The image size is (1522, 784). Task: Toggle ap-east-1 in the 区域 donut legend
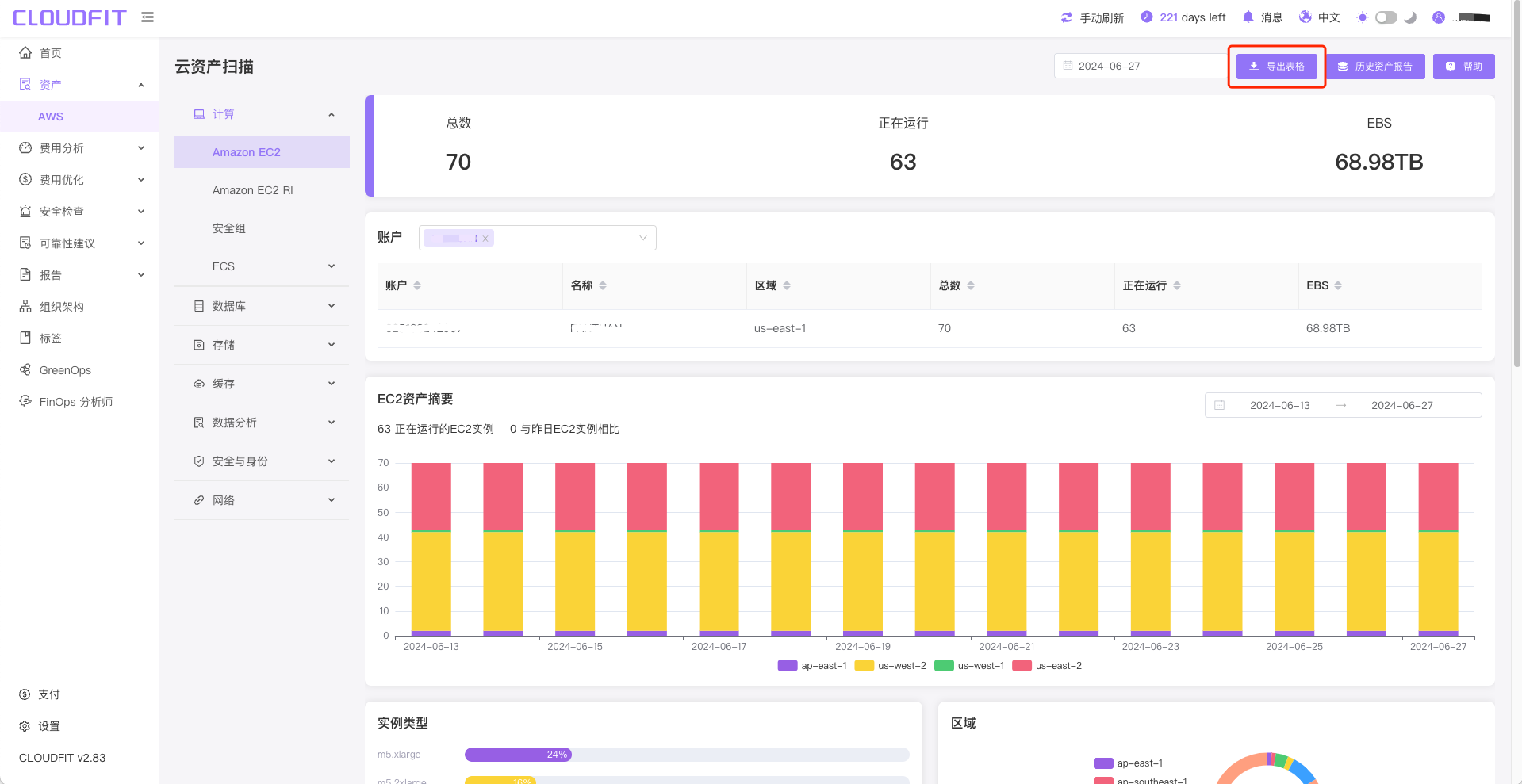coord(1129,763)
